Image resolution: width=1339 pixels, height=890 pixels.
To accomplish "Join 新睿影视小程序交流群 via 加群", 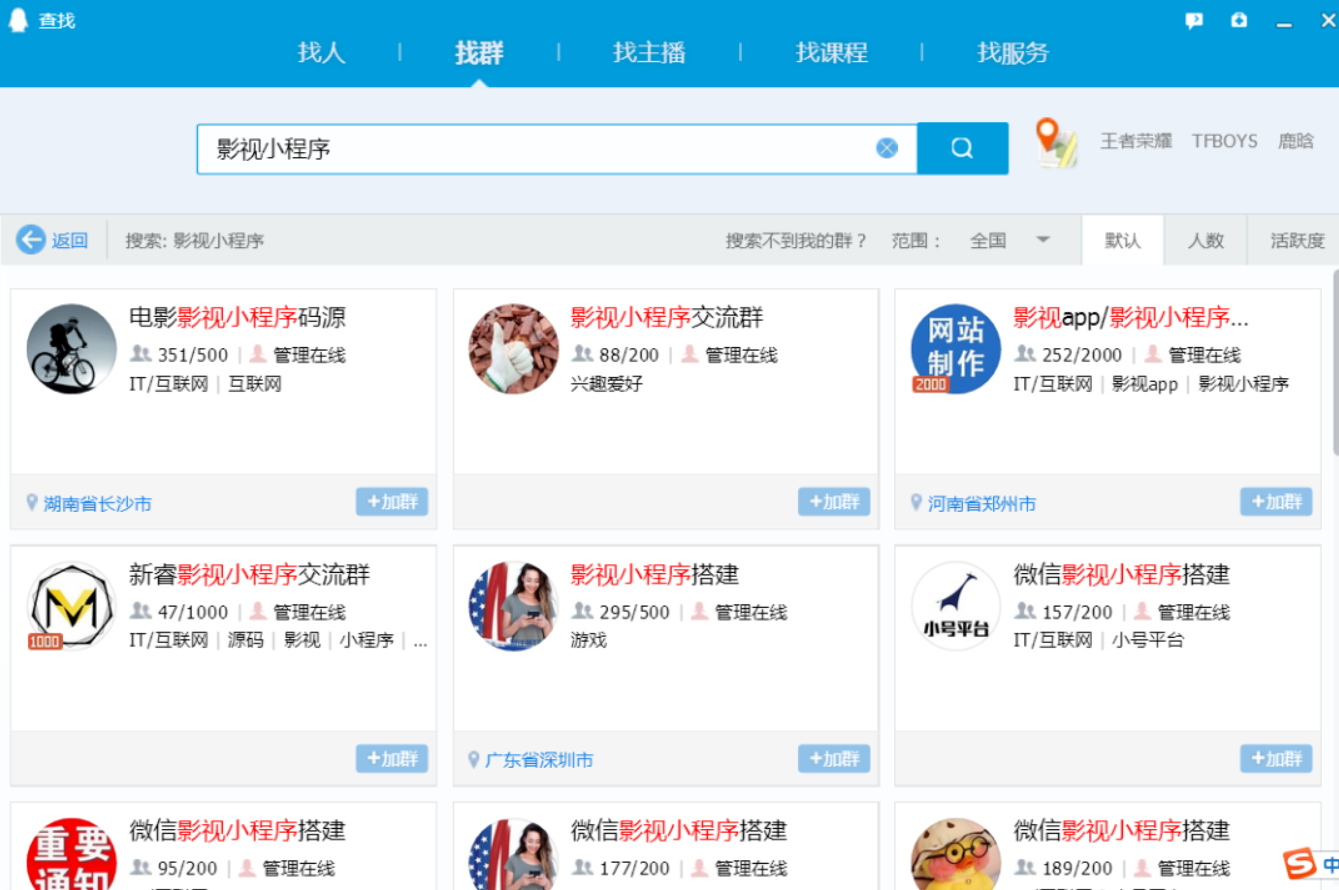I will point(392,759).
